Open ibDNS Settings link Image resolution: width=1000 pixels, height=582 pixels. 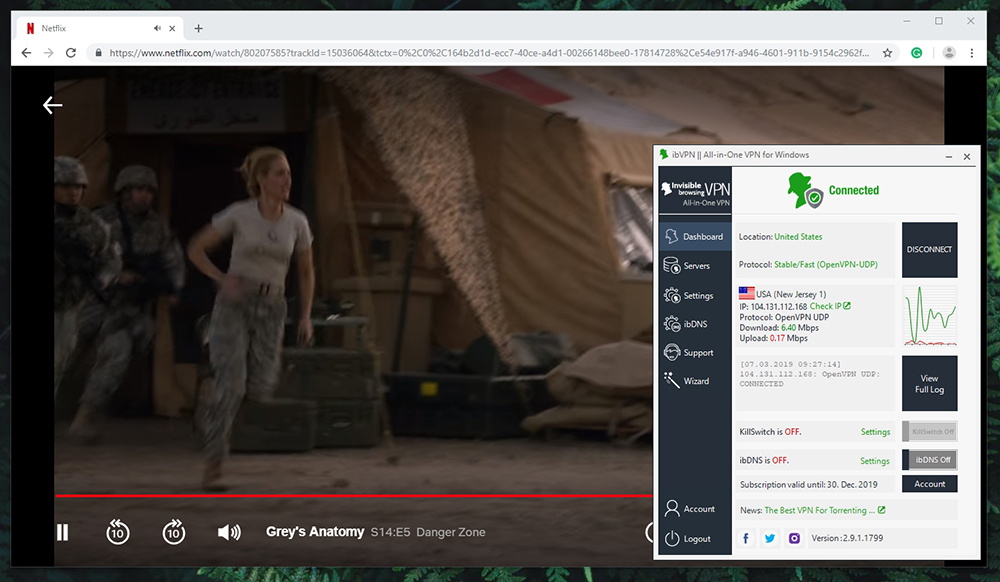pyautogui.click(x=874, y=460)
